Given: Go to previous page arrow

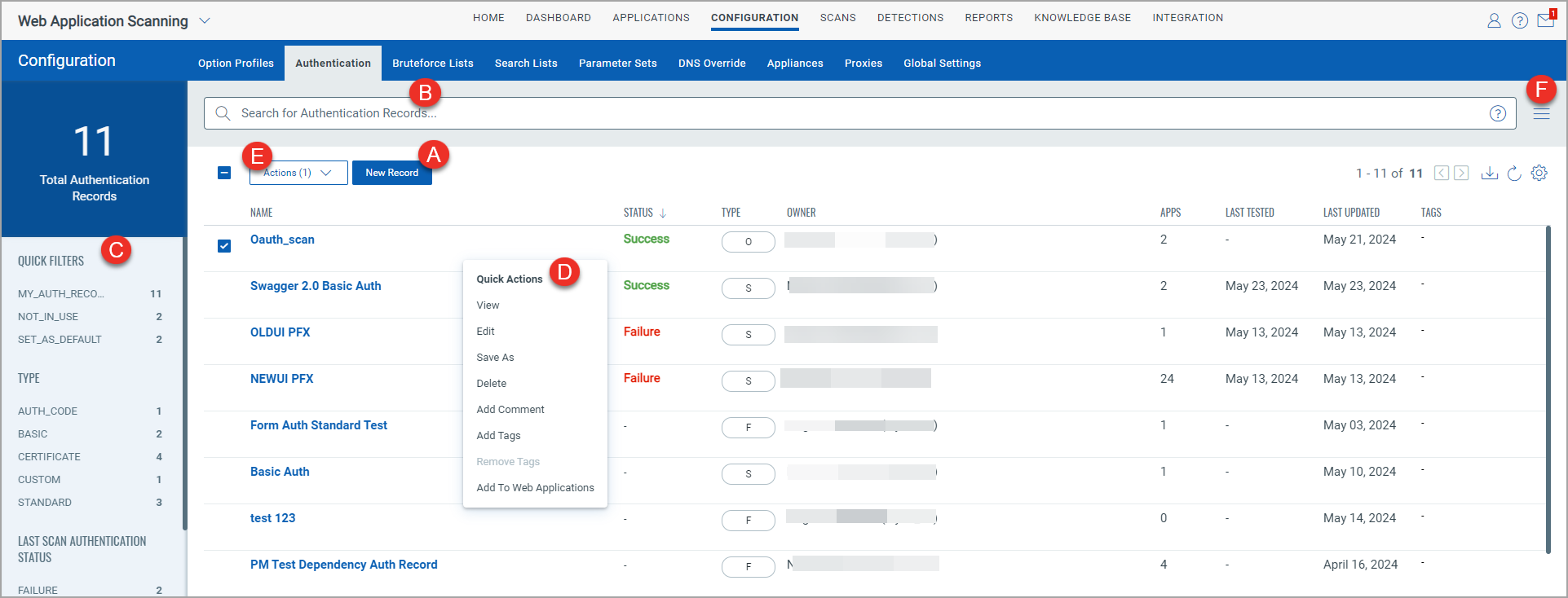Looking at the screenshot, I should pos(1442,173).
